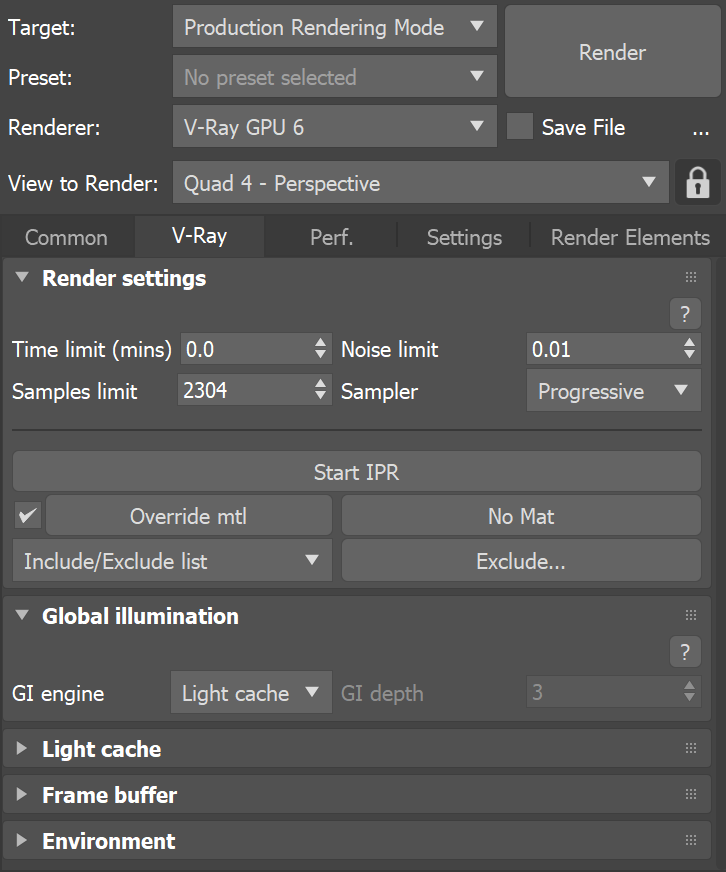The width and height of the screenshot is (726, 872).
Task: Click the Environment panel grip handle
Action: click(x=690, y=840)
